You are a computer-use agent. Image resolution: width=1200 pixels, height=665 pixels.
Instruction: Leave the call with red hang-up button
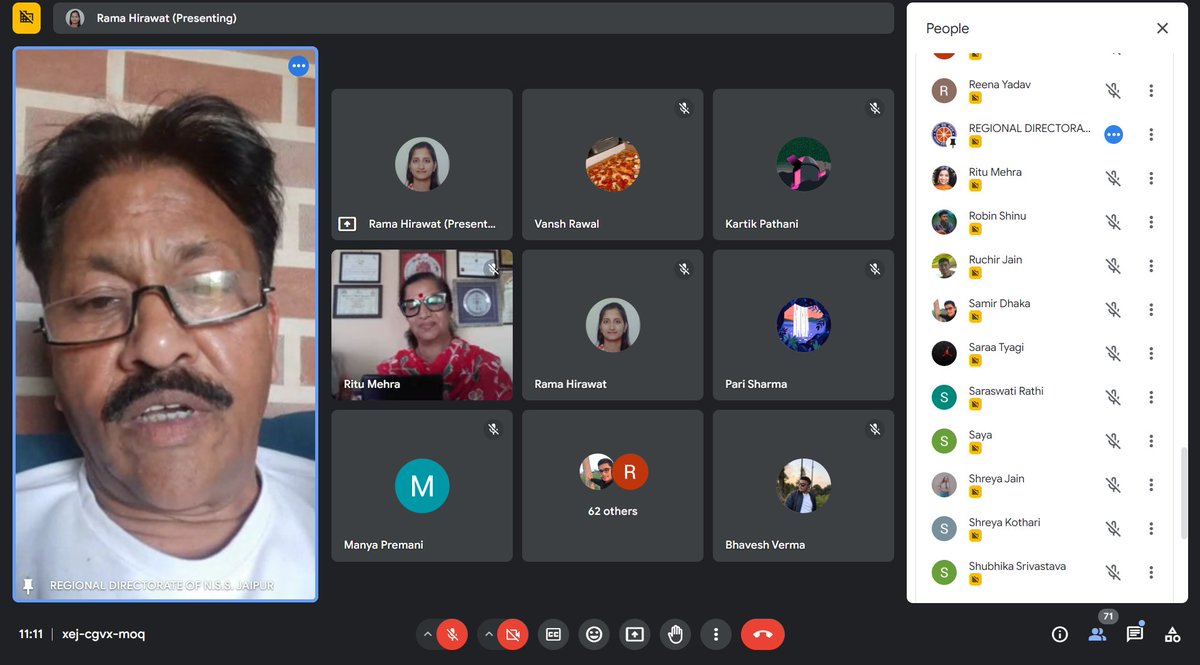click(763, 634)
